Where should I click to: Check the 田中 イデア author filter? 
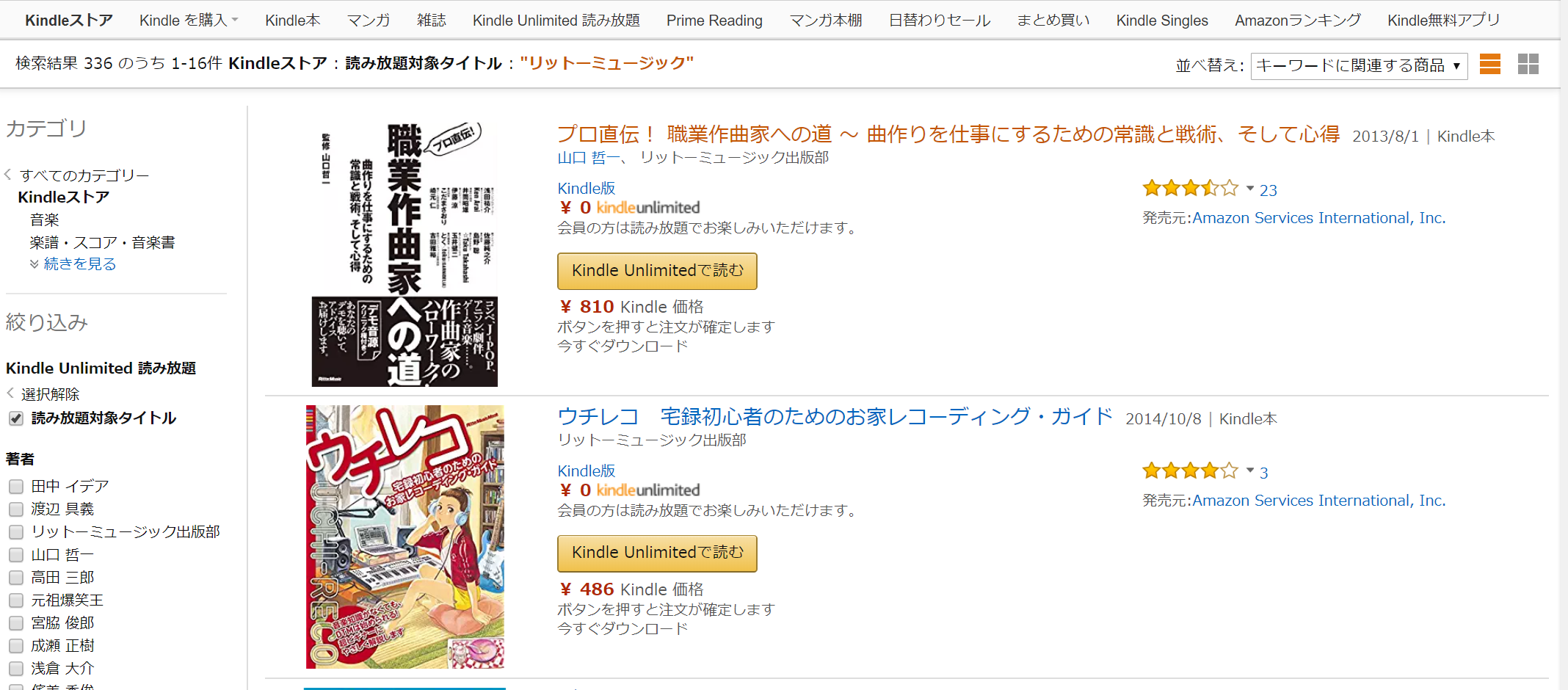pos(16,487)
